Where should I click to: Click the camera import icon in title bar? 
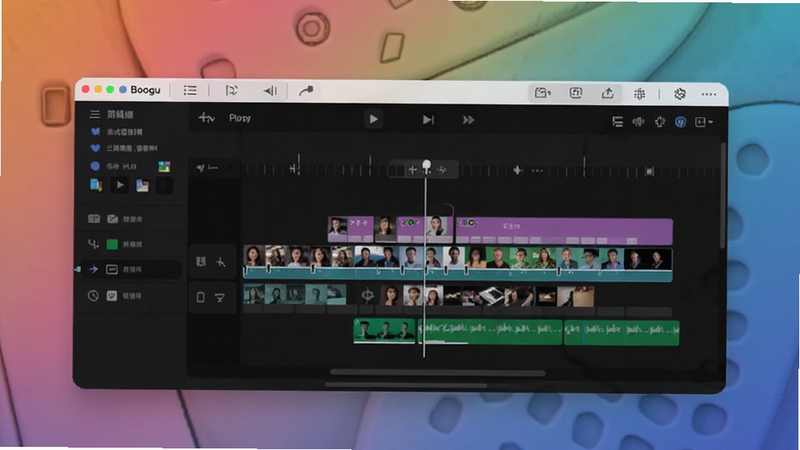542,93
